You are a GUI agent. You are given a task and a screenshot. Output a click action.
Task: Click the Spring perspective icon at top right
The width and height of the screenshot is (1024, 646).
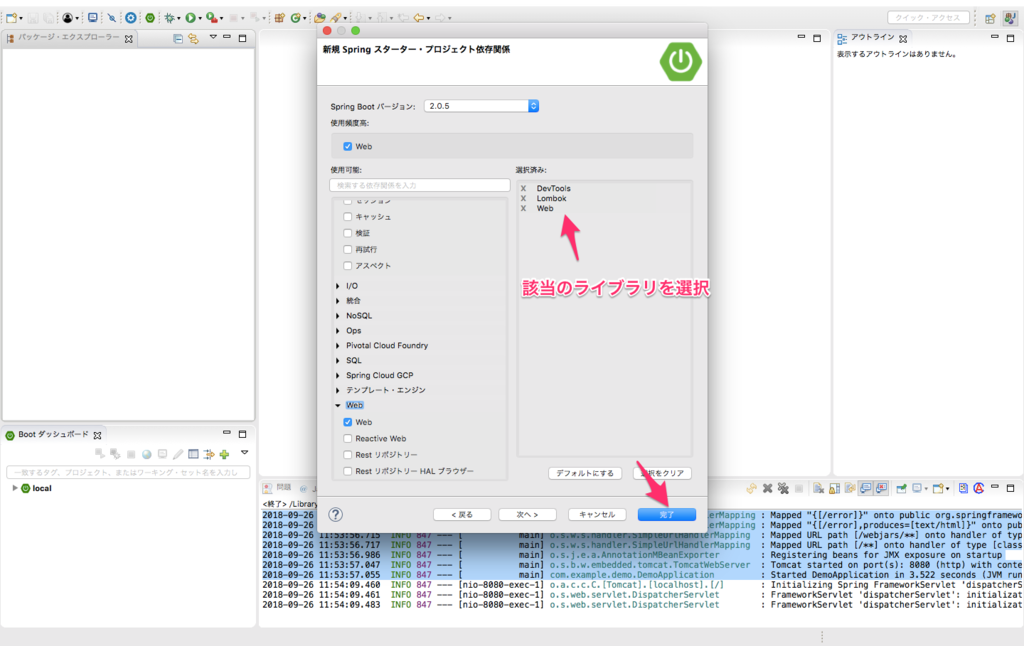tap(1010, 19)
